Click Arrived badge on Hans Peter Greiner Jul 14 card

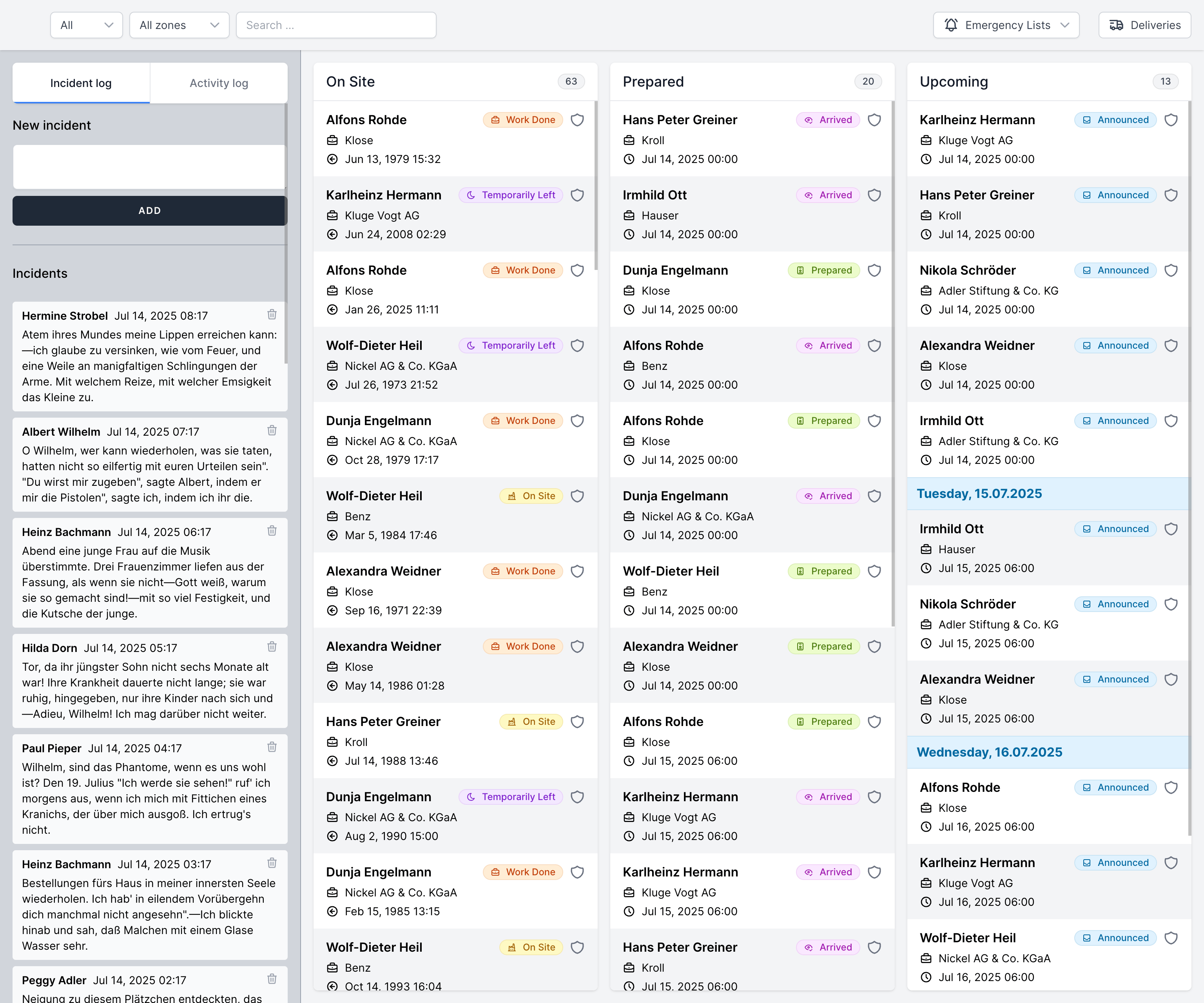pos(828,120)
